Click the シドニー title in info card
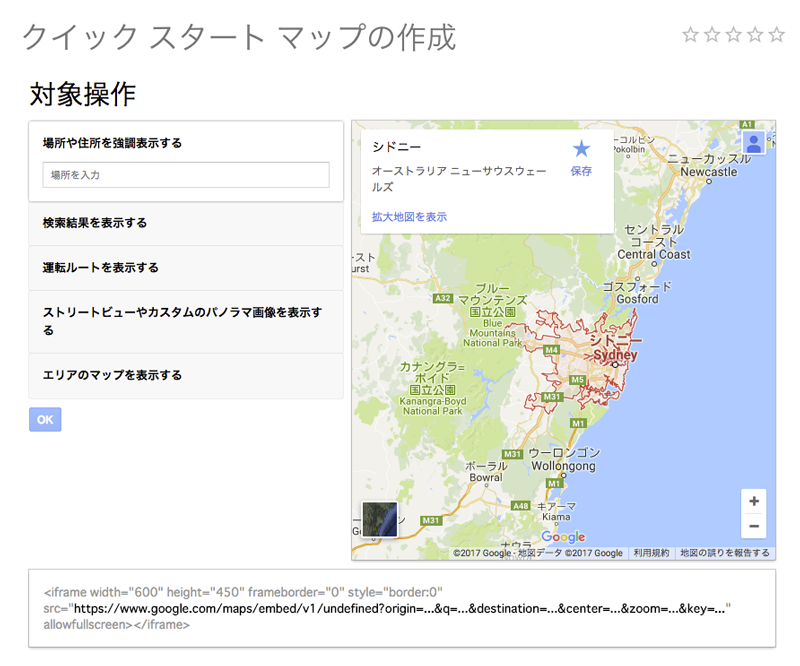The height and width of the screenshot is (666, 800). click(x=396, y=147)
